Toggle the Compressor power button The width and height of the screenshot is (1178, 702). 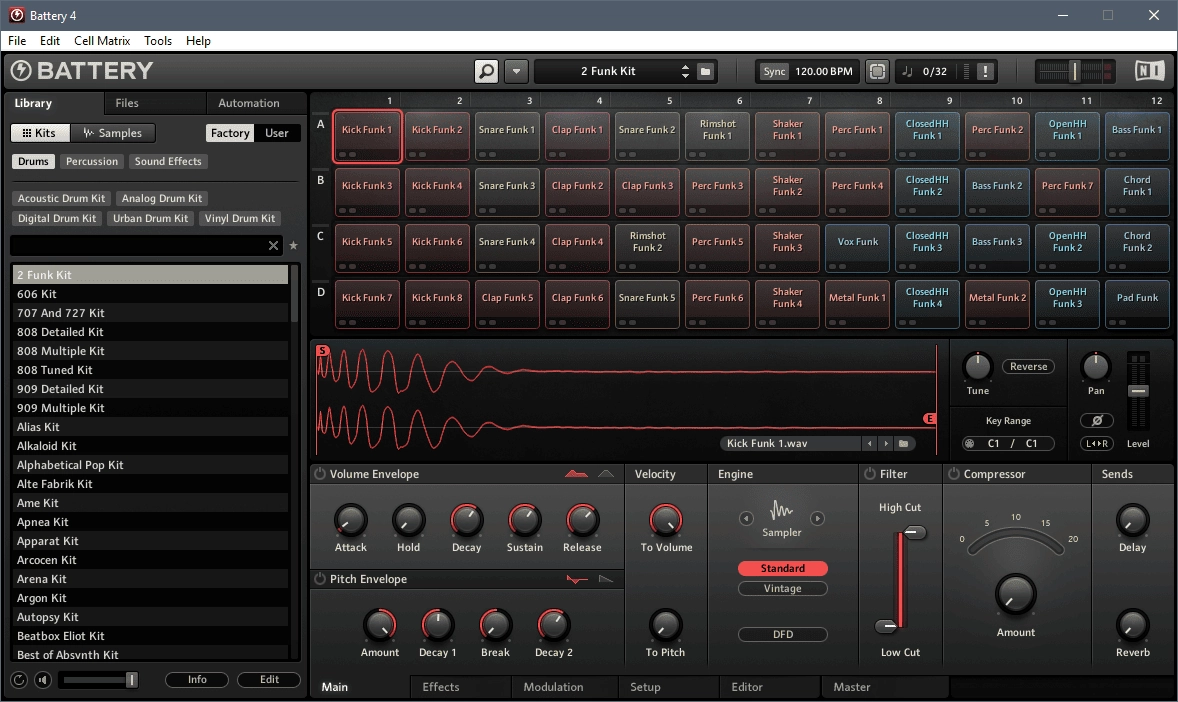coord(954,474)
